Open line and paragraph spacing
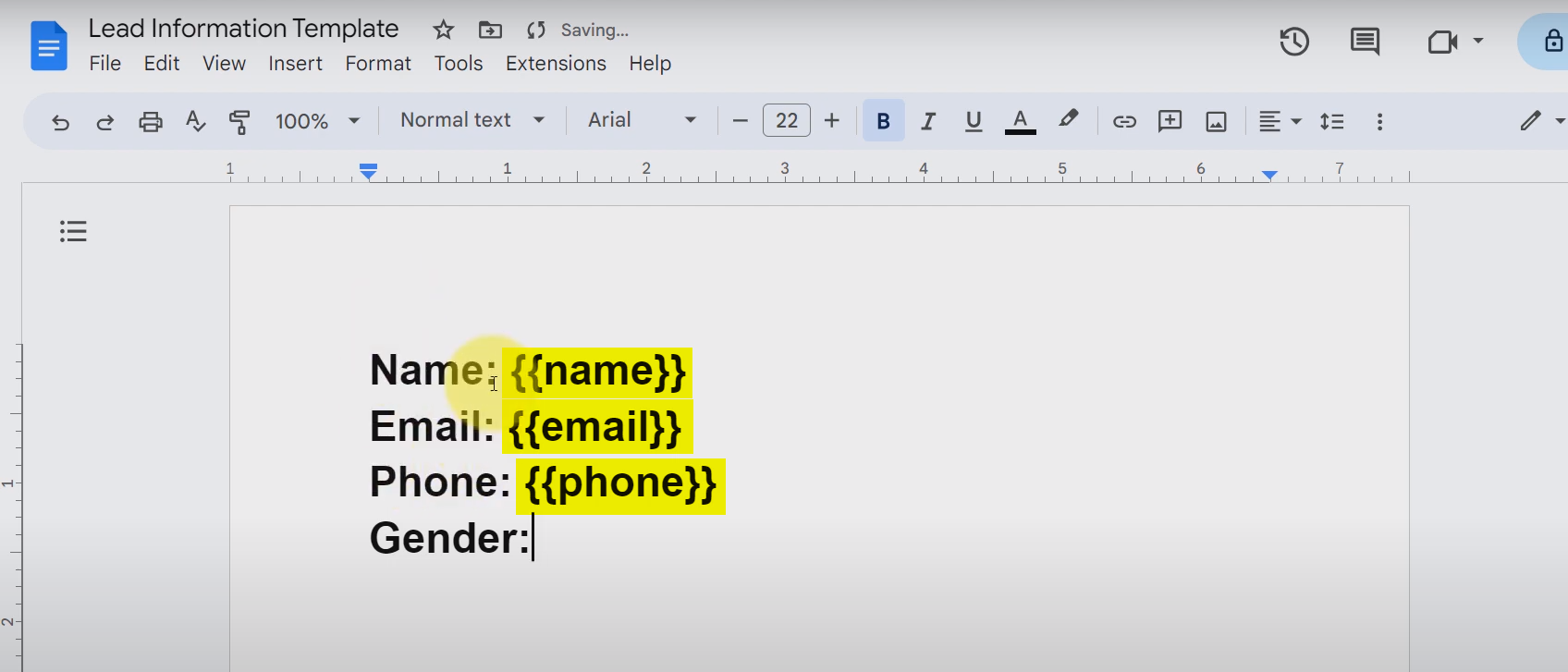 [x=1331, y=121]
